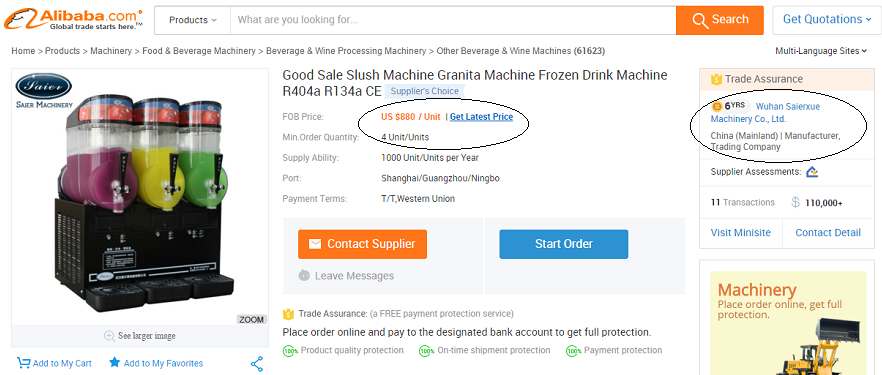Open Wuhan Saierxue Machinery Co. link
The height and width of the screenshot is (375, 882).
click(x=766, y=112)
